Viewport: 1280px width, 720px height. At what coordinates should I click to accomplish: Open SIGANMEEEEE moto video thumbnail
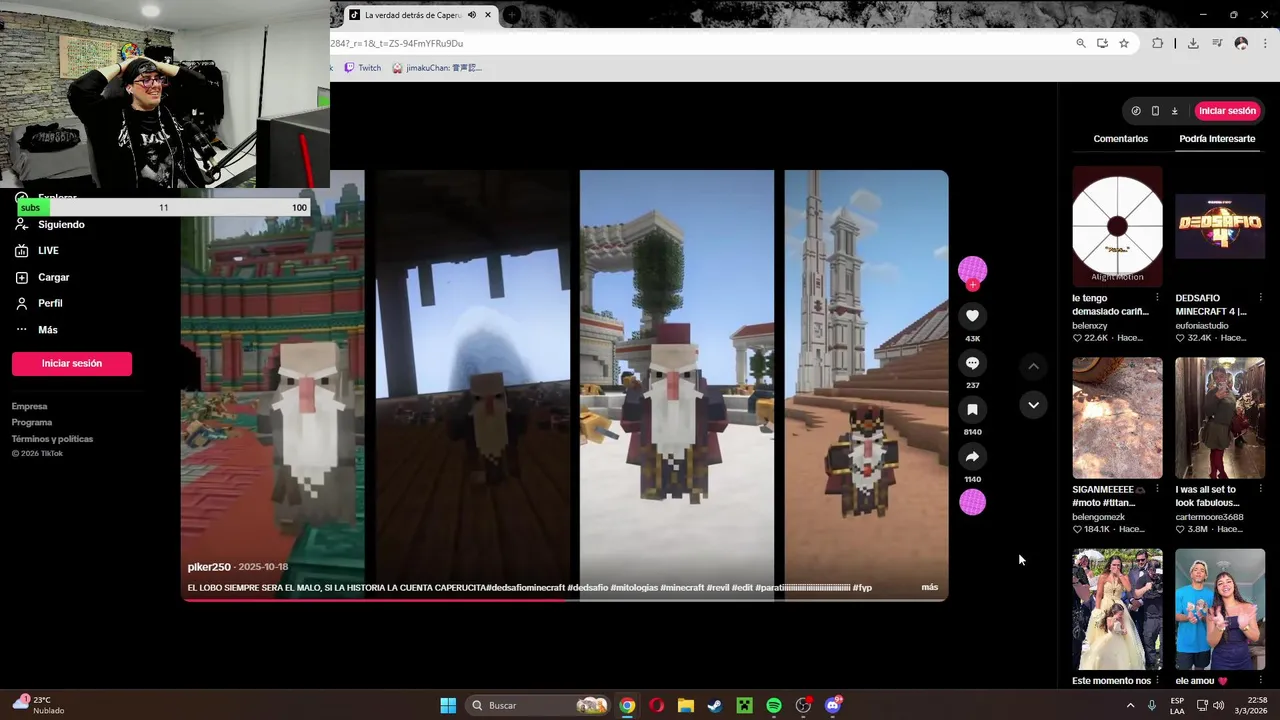(x=1117, y=418)
